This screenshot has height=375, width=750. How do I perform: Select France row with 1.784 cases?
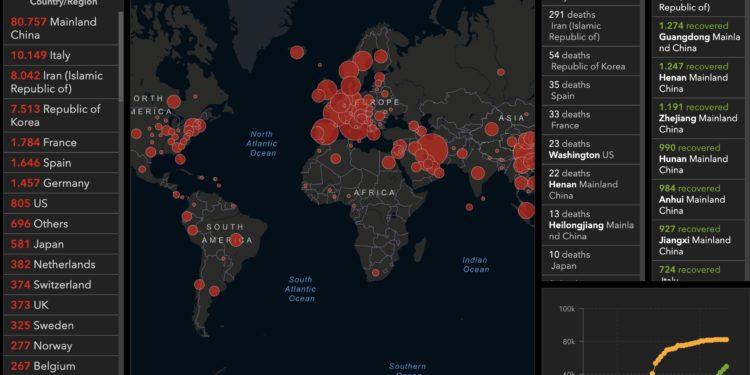point(61,143)
